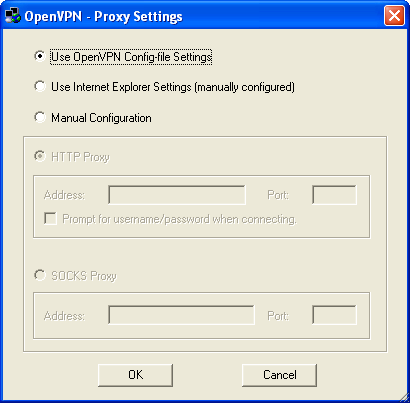Click the HTTP Proxy Port field

pyautogui.click(x=334, y=195)
